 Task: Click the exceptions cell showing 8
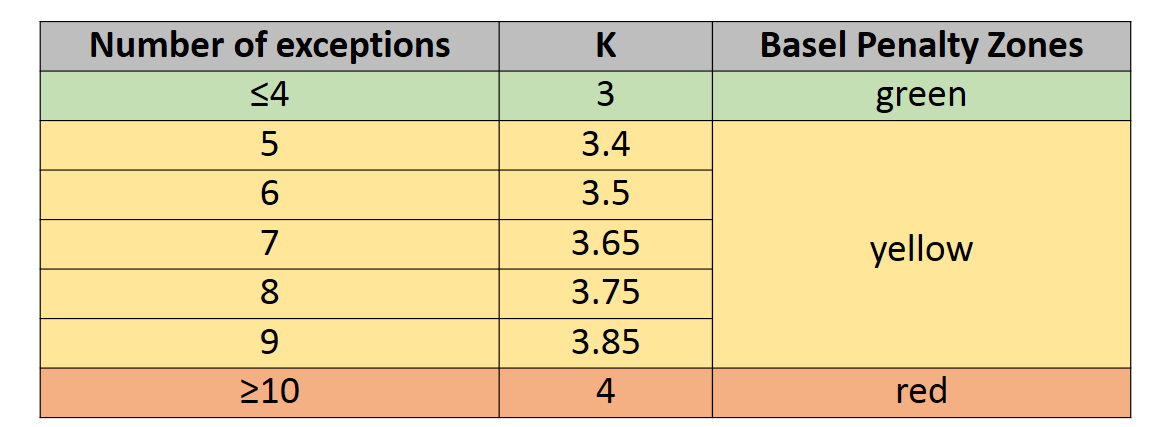coord(269,293)
